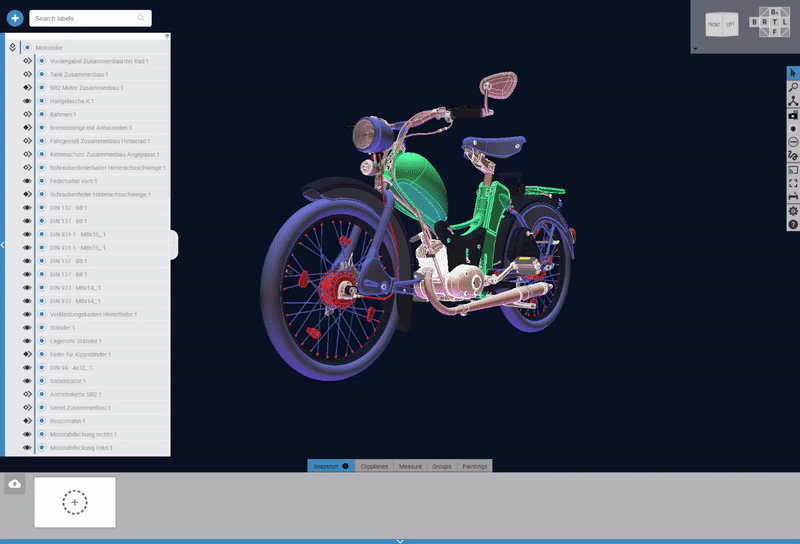Open the Measure tab

click(410, 466)
